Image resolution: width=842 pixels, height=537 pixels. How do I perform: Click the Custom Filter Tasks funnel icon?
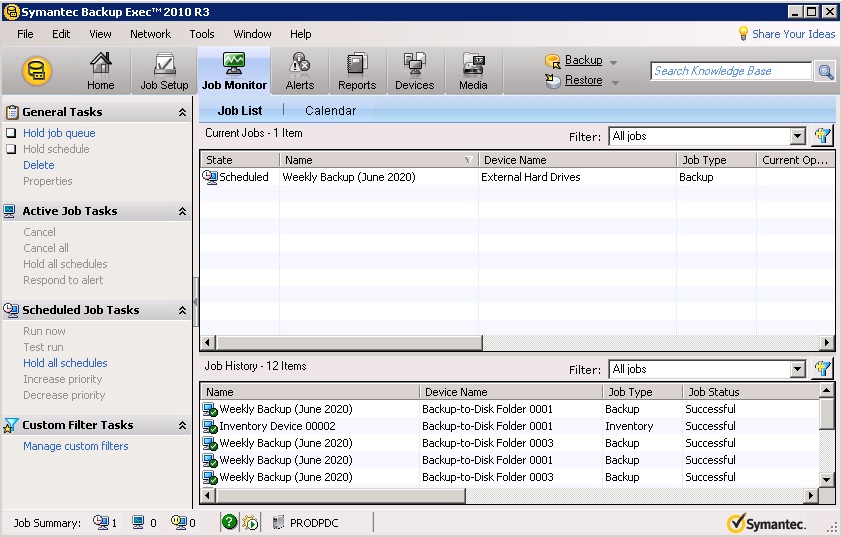(x=11, y=425)
